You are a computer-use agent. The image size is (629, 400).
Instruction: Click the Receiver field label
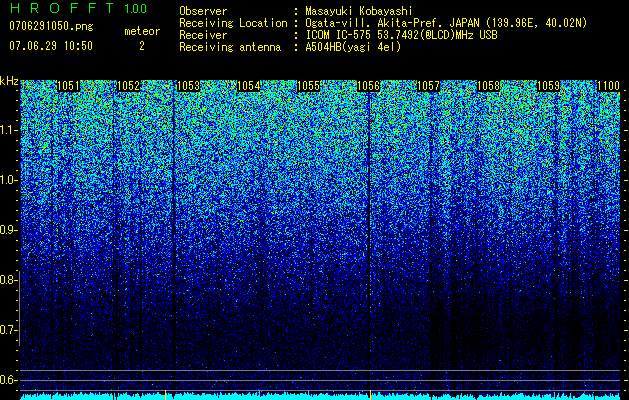203,35
